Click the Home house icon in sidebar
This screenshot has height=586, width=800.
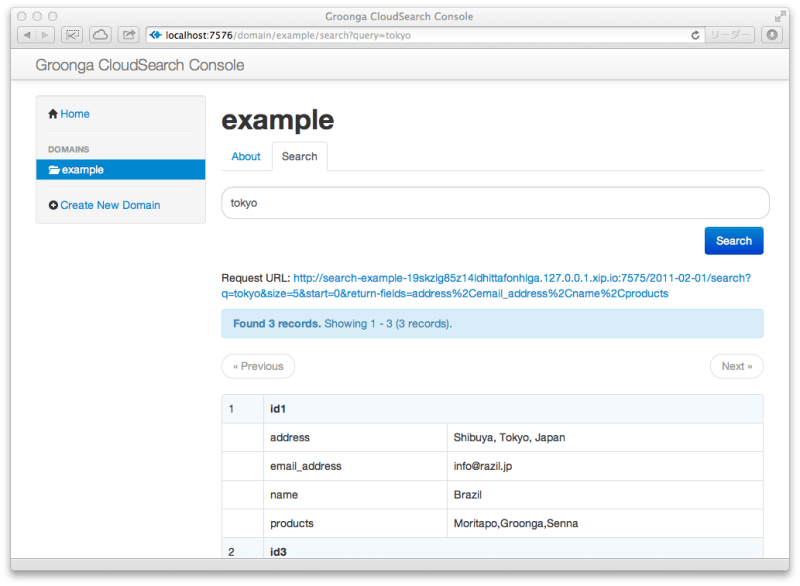tap(53, 113)
